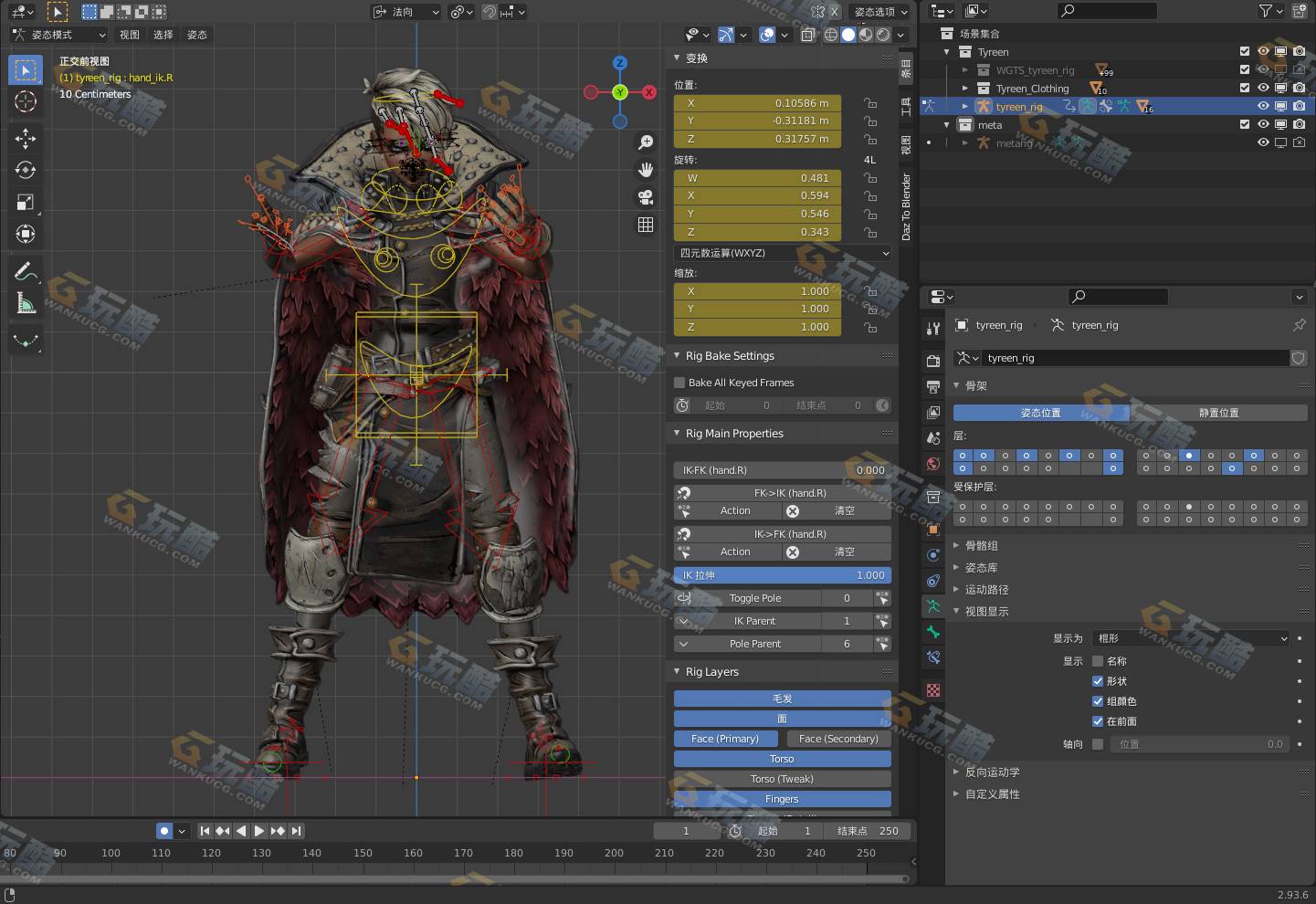Open the 视图 (View) menu
1316x904 pixels.
coord(130,35)
